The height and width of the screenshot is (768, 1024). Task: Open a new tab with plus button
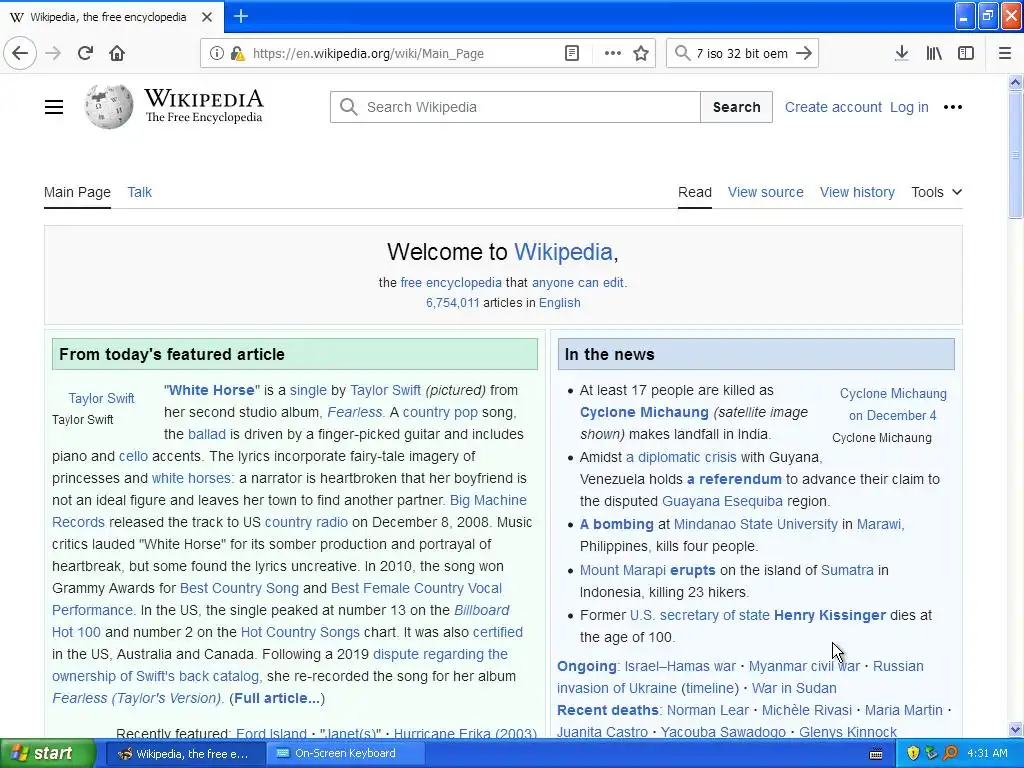click(x=240, y=16)
